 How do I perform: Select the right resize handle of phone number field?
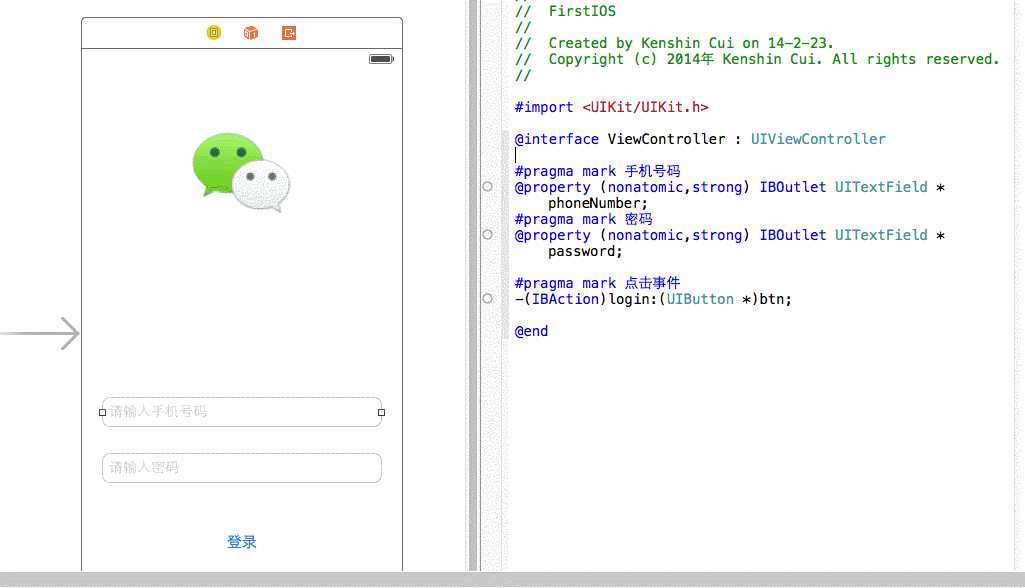coord(381,412)
